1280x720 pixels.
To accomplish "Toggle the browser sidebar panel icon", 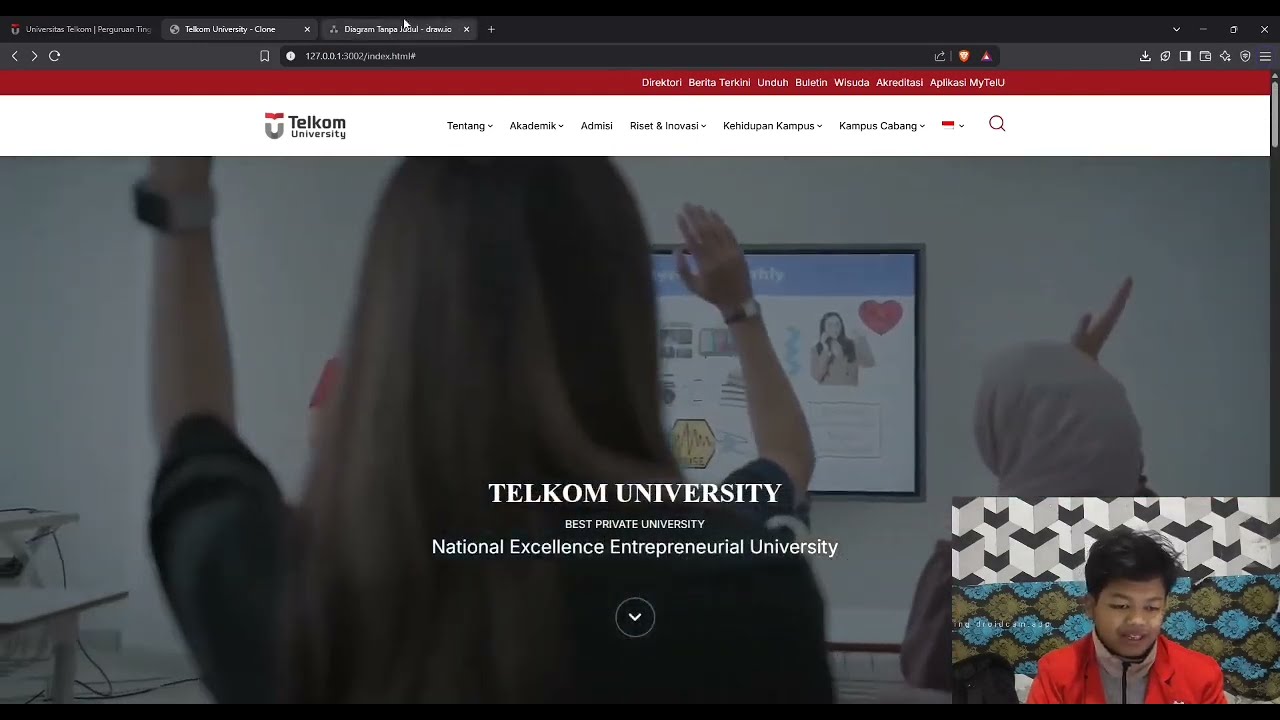I will (x=1185, y=56).
